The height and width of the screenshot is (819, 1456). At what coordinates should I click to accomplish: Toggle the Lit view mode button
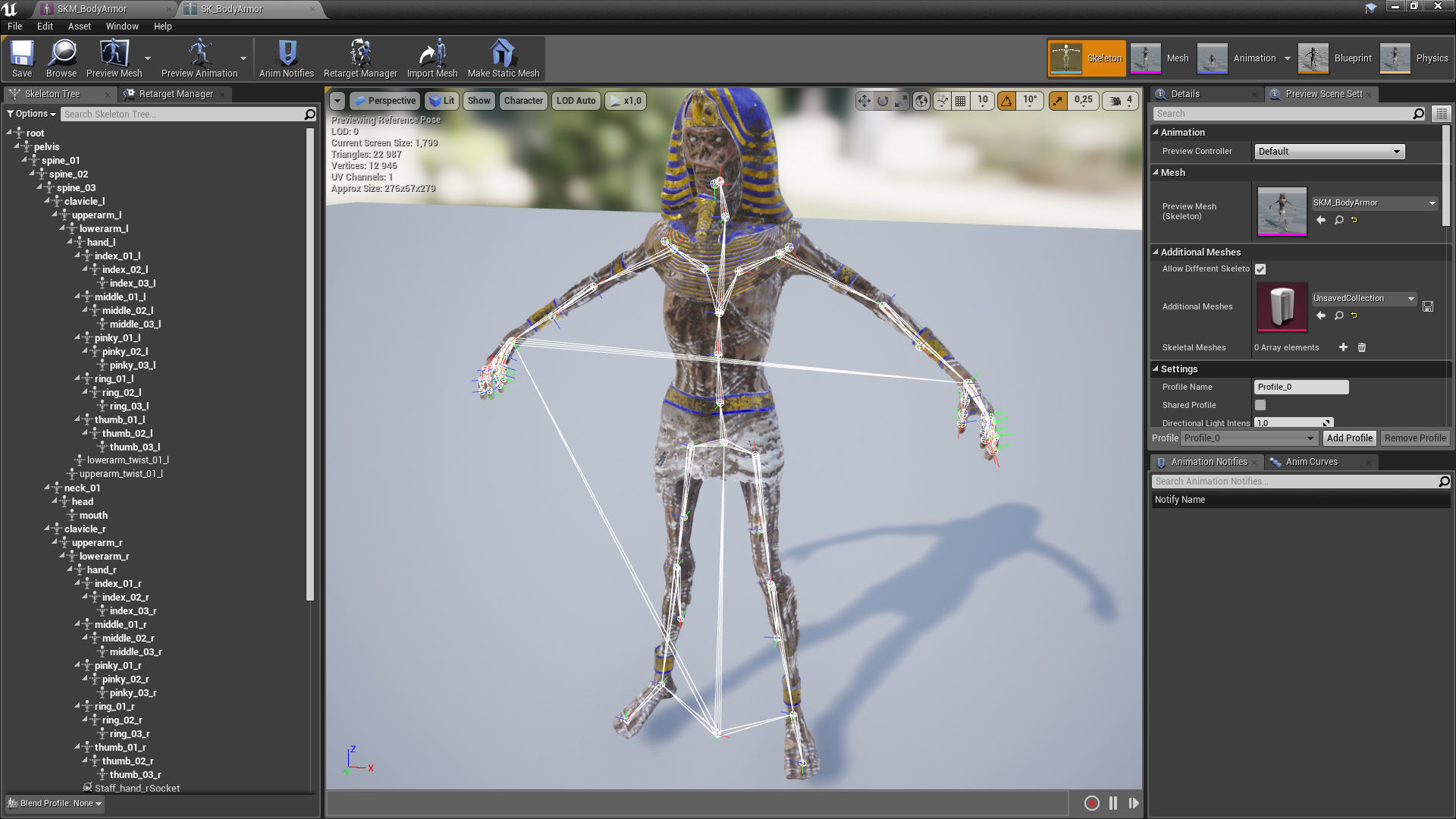(441, 100)
